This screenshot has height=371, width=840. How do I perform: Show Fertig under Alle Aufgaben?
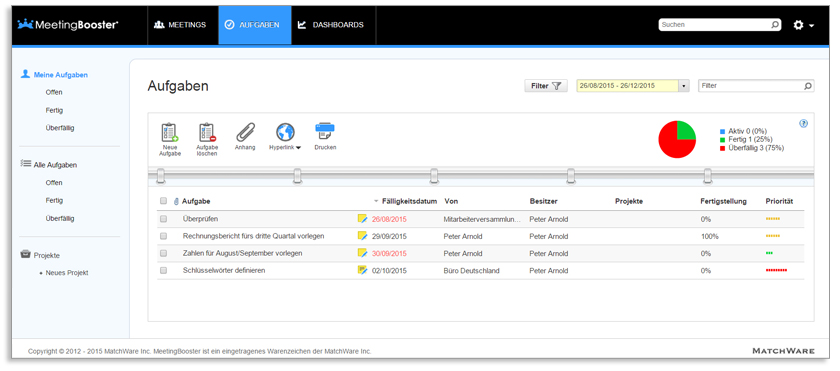point(54,200)
